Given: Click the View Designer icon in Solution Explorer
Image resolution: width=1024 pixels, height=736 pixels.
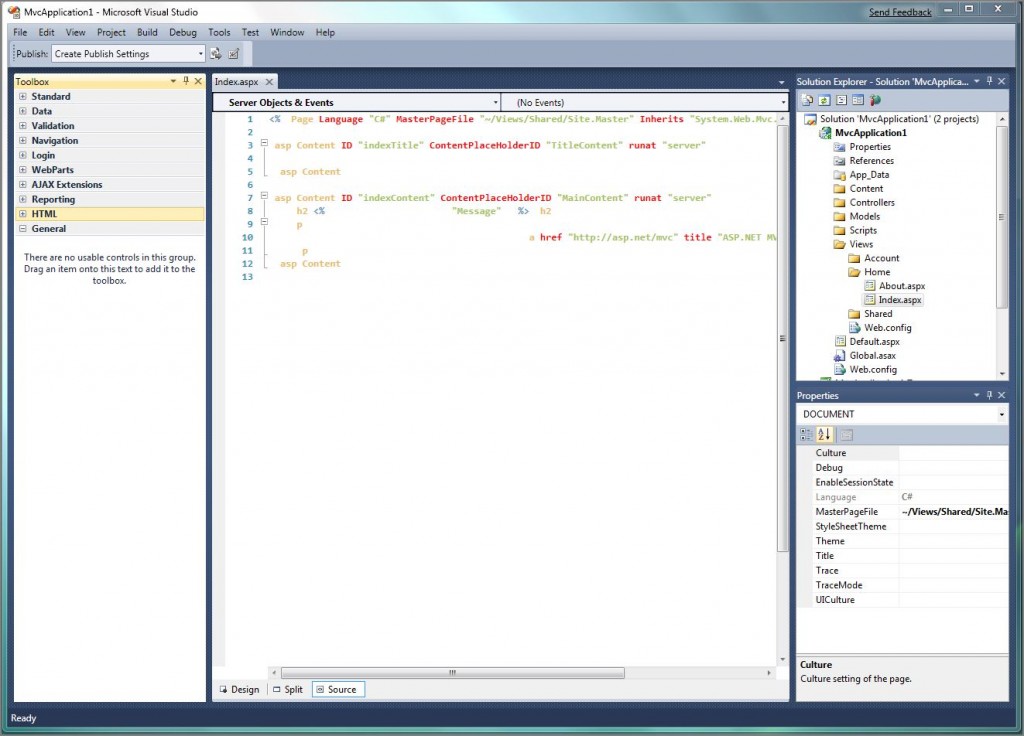Looking at the screenshot, I should [x=858, y=100].
